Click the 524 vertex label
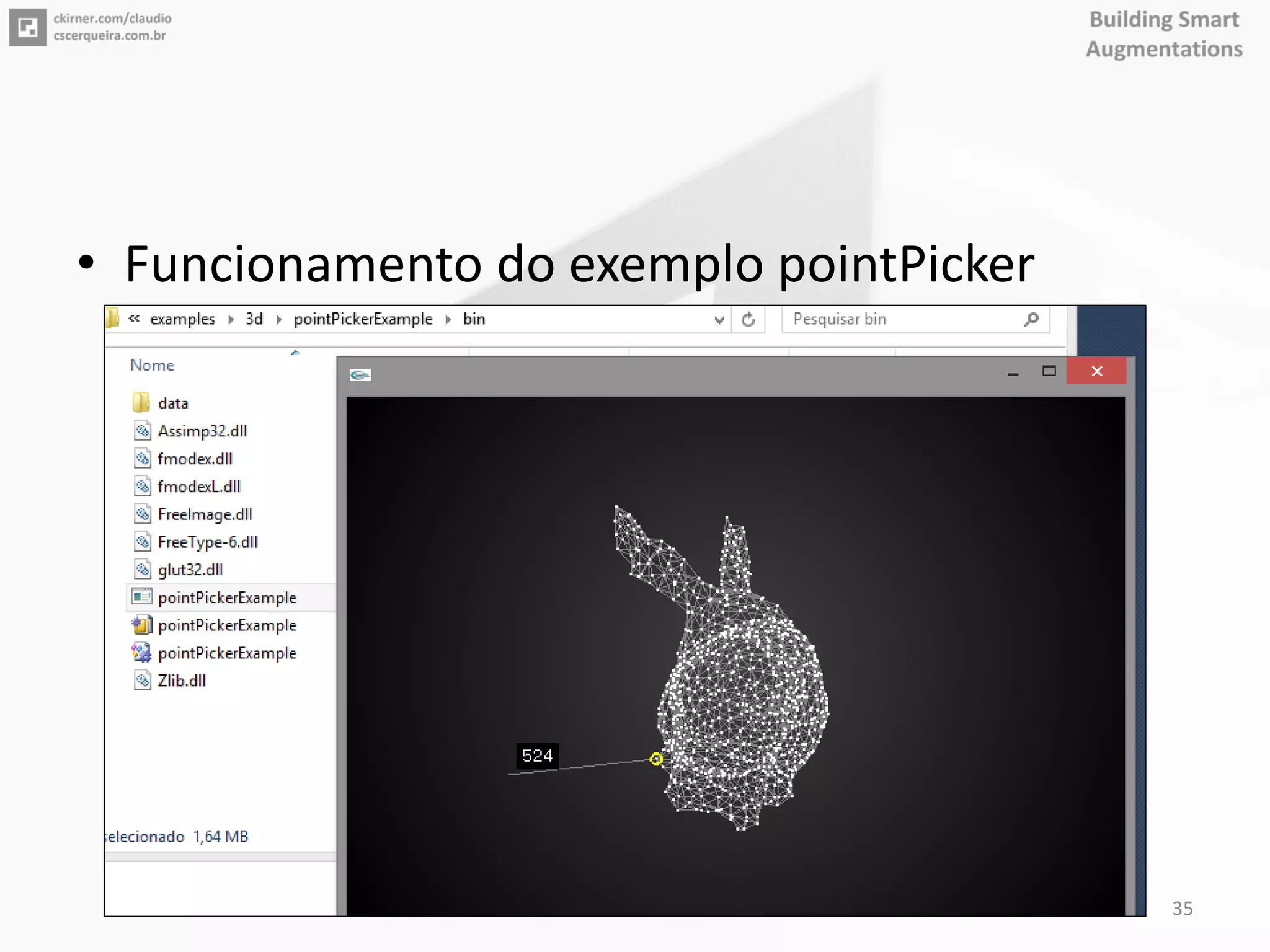The image size is (1270, 952). pos(537,756)
